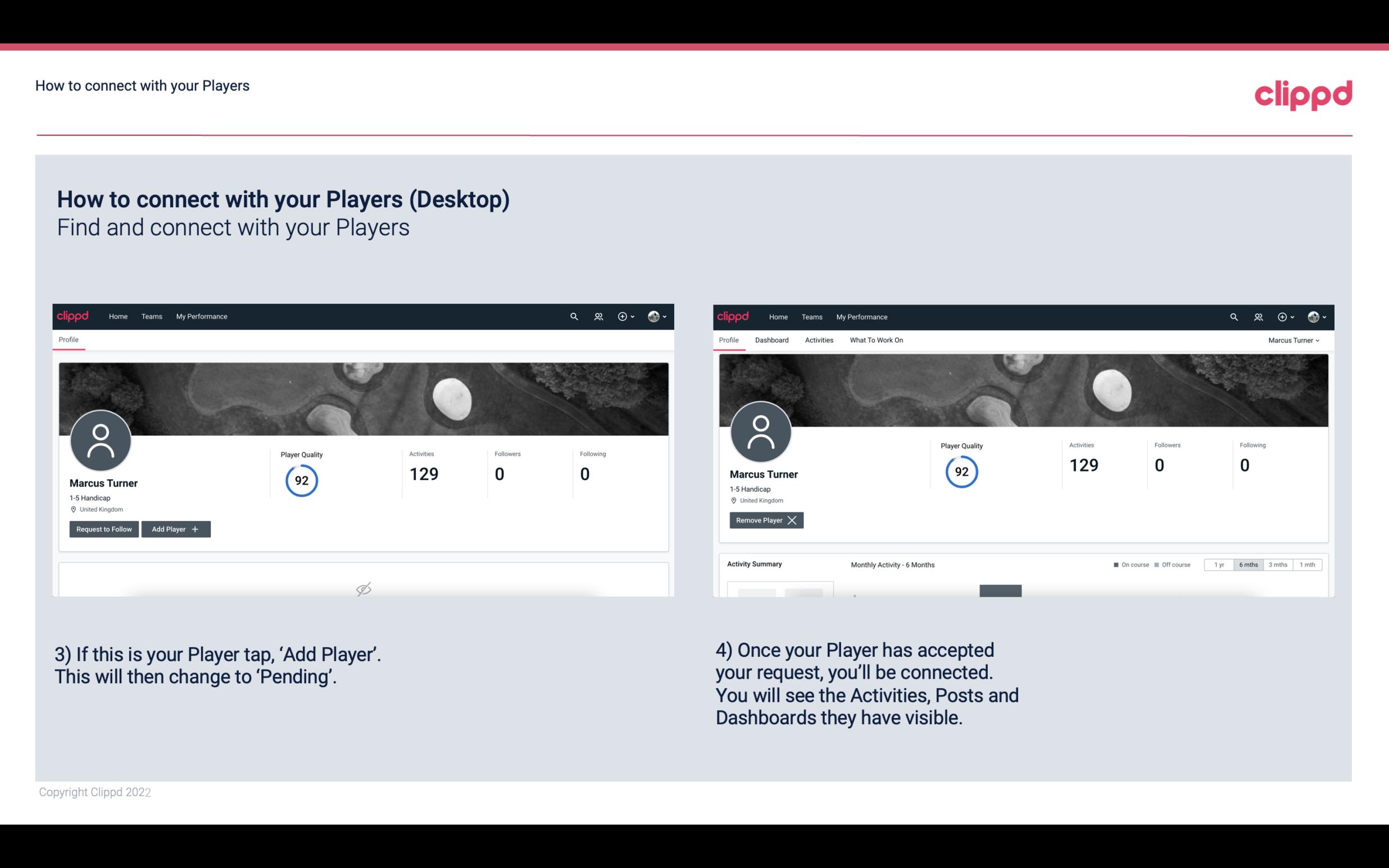Select the 'Dashboard' tab for Marcus Turner
The image size is (1389, 868).
point(773,340)
